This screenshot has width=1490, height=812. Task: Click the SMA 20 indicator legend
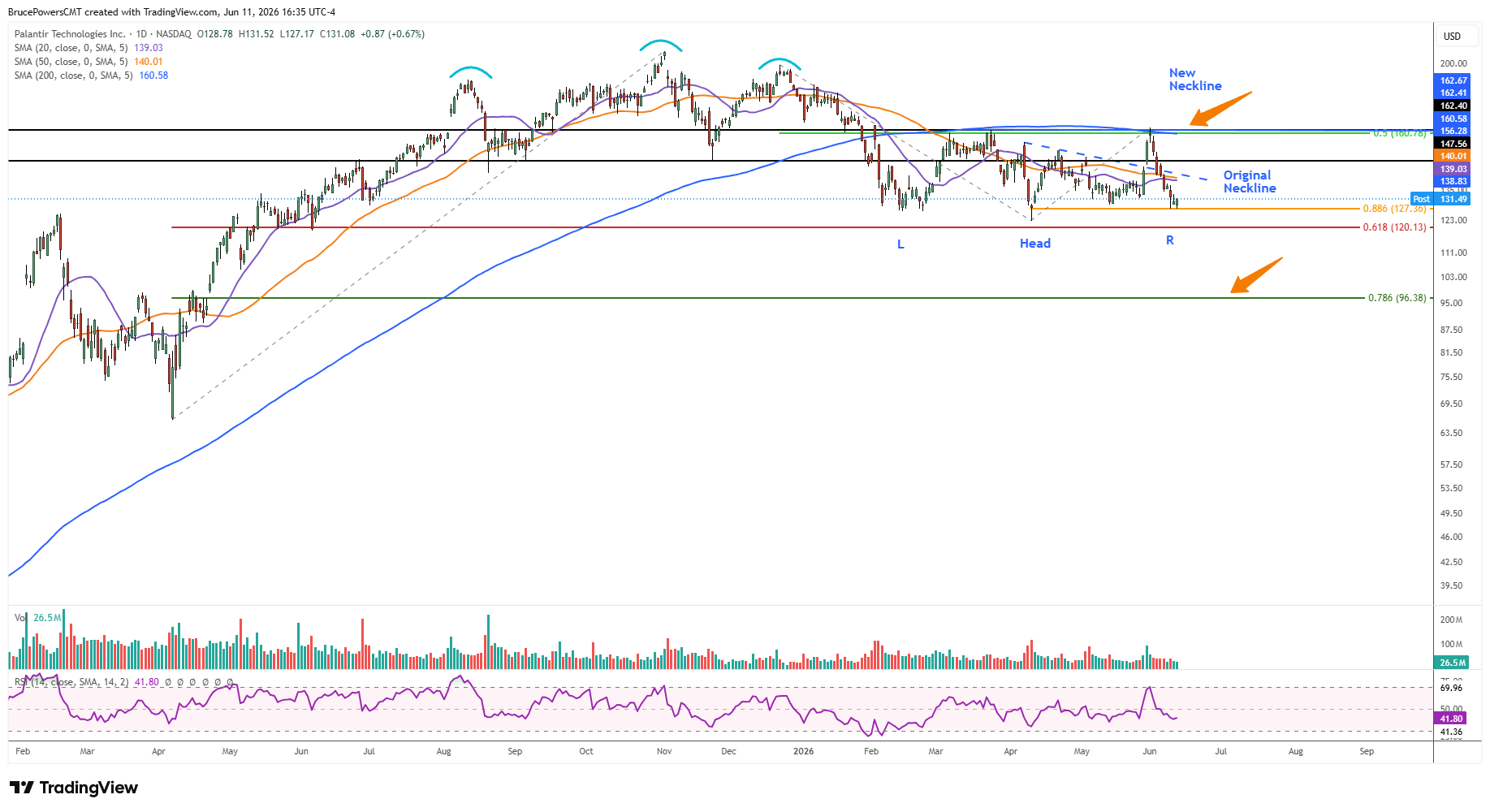pyautogui.click(x=89, y=48)
